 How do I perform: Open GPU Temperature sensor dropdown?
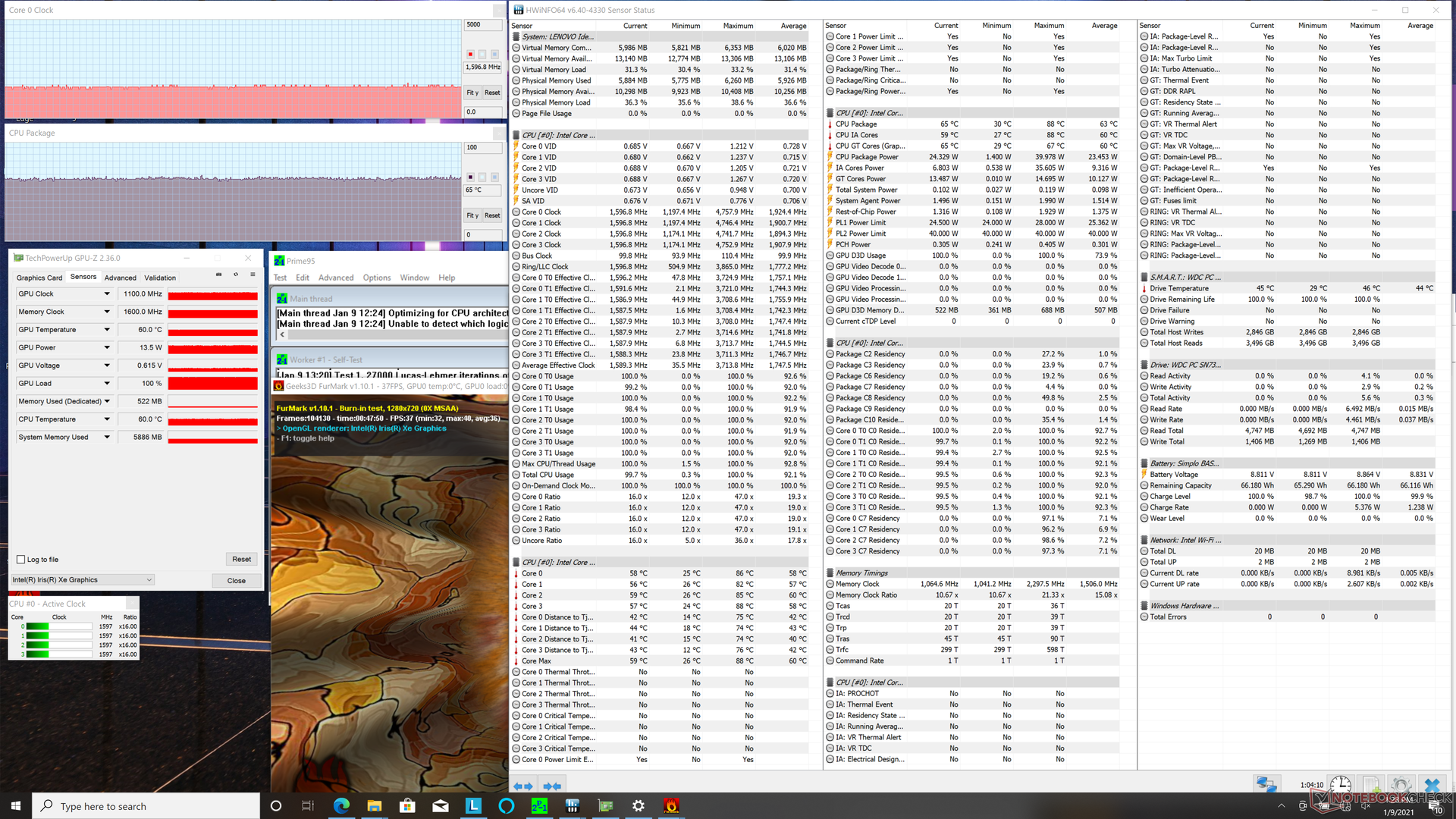tap(107, 330)
